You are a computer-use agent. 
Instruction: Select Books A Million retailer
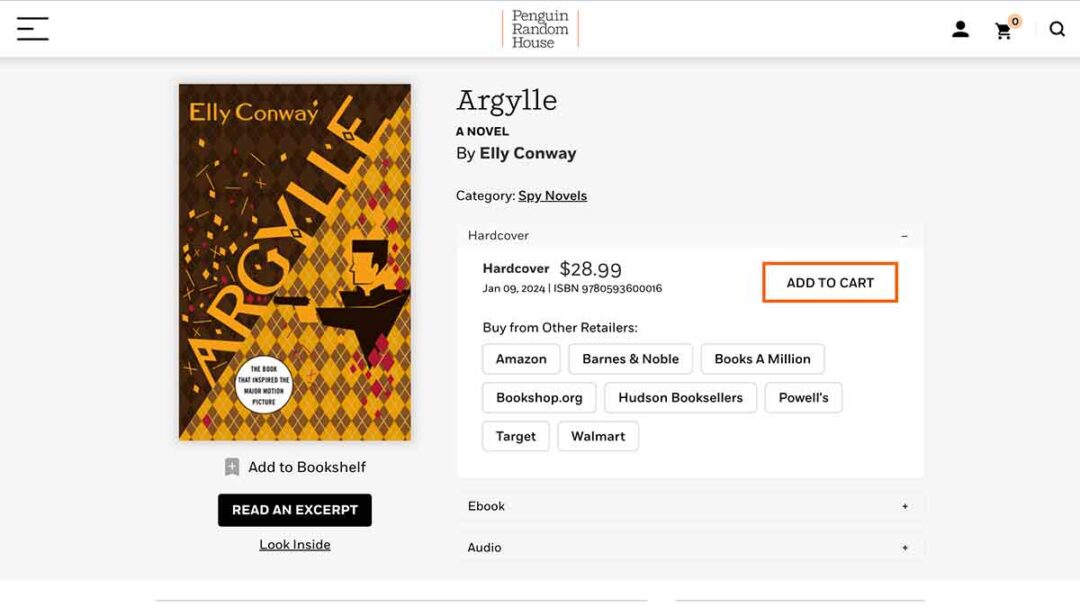762,359
